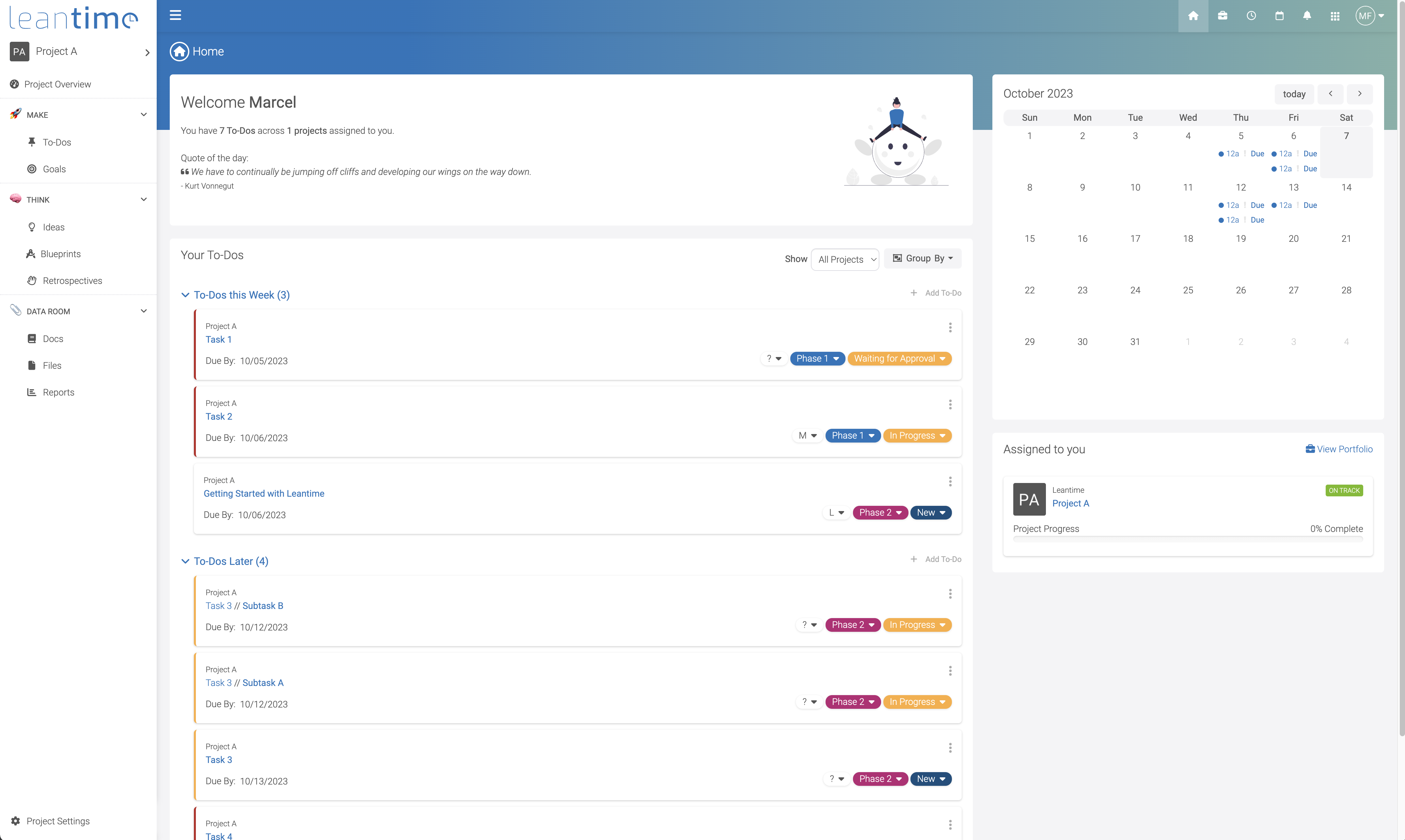Collapse the MAKE sidebar section

pos(143,114)
